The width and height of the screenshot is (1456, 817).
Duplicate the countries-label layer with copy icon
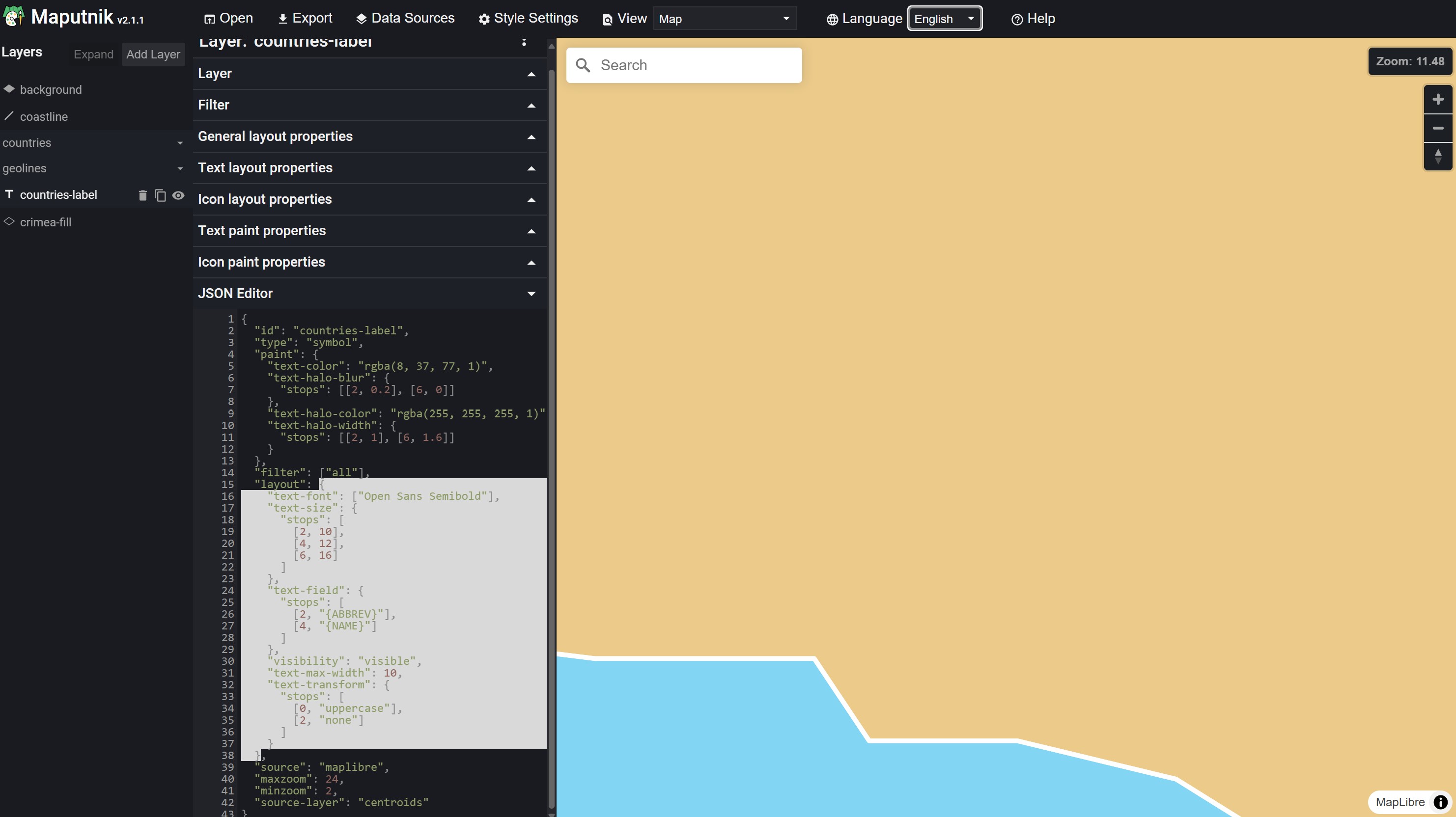160,195
